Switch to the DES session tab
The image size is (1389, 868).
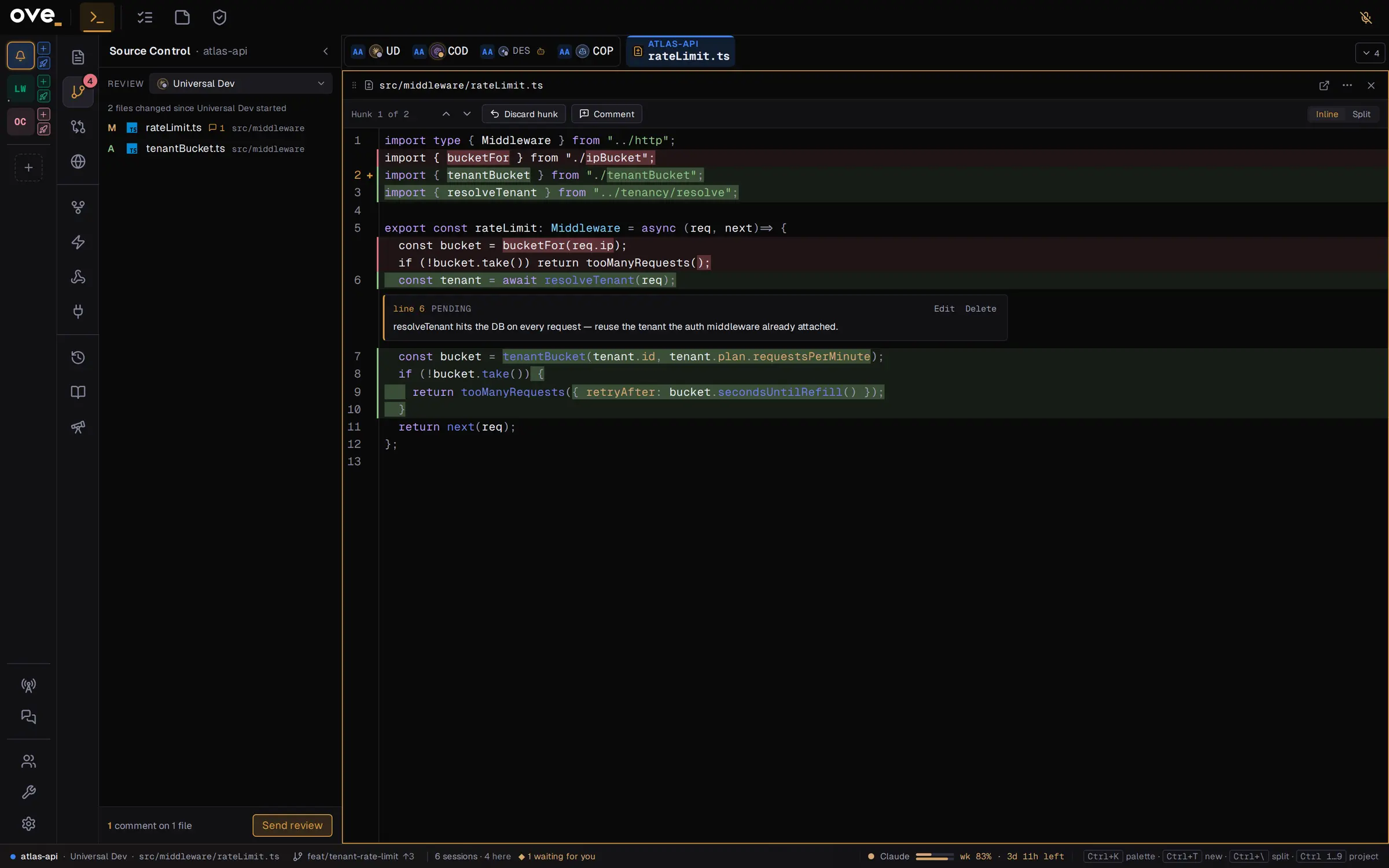513,51
